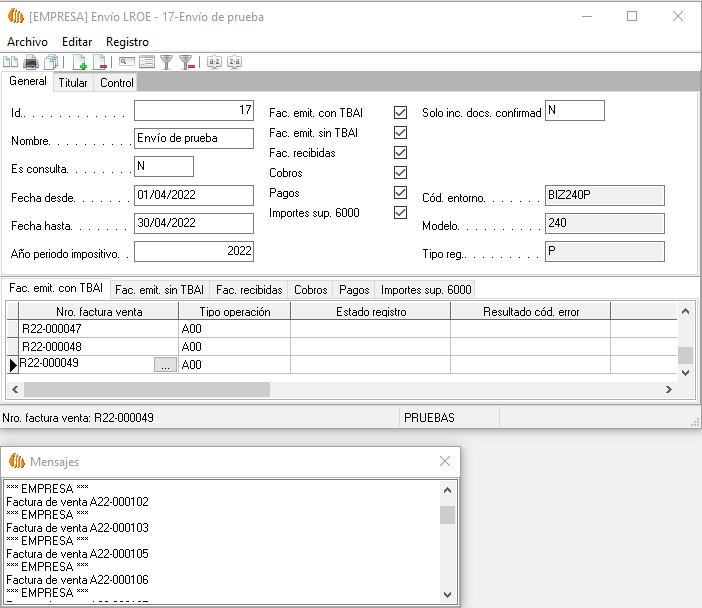Click the Nombre input field
The height and width of the screenshot is (608, 702).
[x=193, y=139]
